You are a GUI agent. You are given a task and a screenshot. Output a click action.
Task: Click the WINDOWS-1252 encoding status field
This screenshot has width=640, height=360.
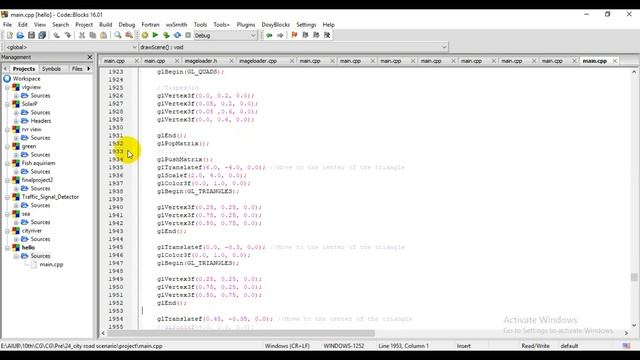[344, 346]
